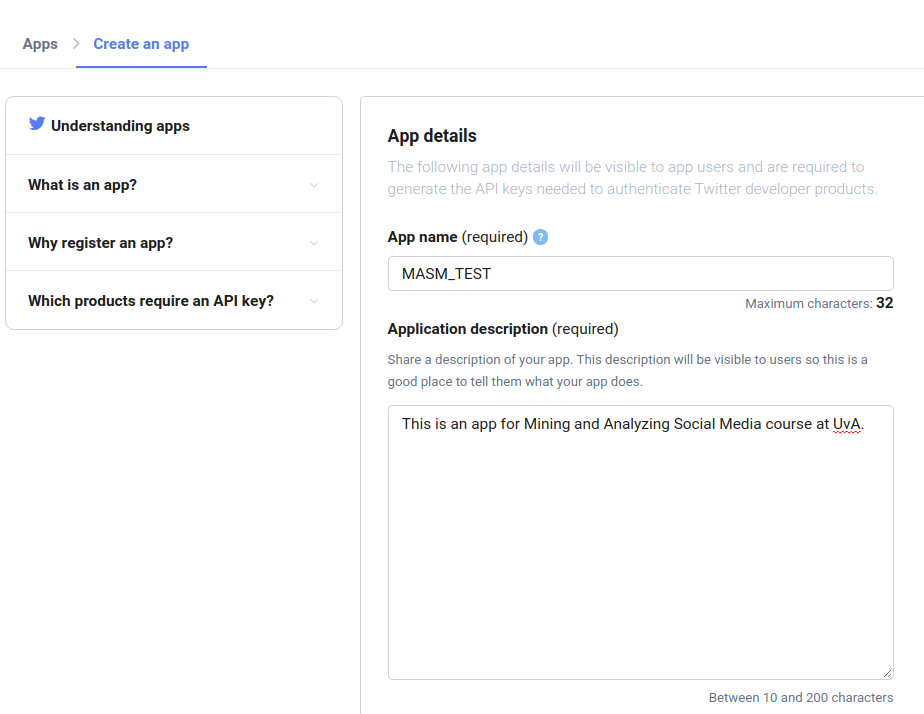Click the breadcrumb arrow separator after Apps
The height and width of the screenshot is (714, 924).
click(x=76, y=44)
